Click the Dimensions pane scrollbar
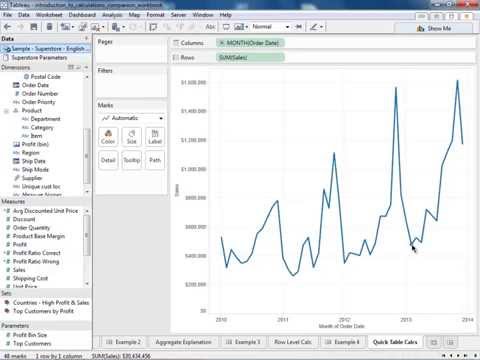Screen dimensions: 480x360 point(87,157)
